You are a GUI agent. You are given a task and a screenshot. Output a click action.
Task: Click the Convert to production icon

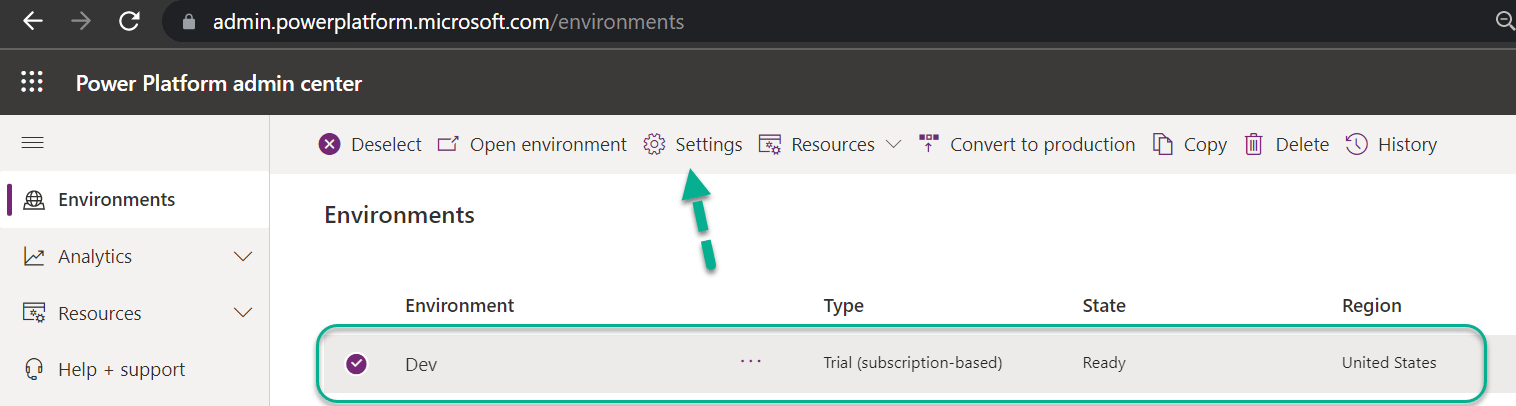(x=929, y=145)
